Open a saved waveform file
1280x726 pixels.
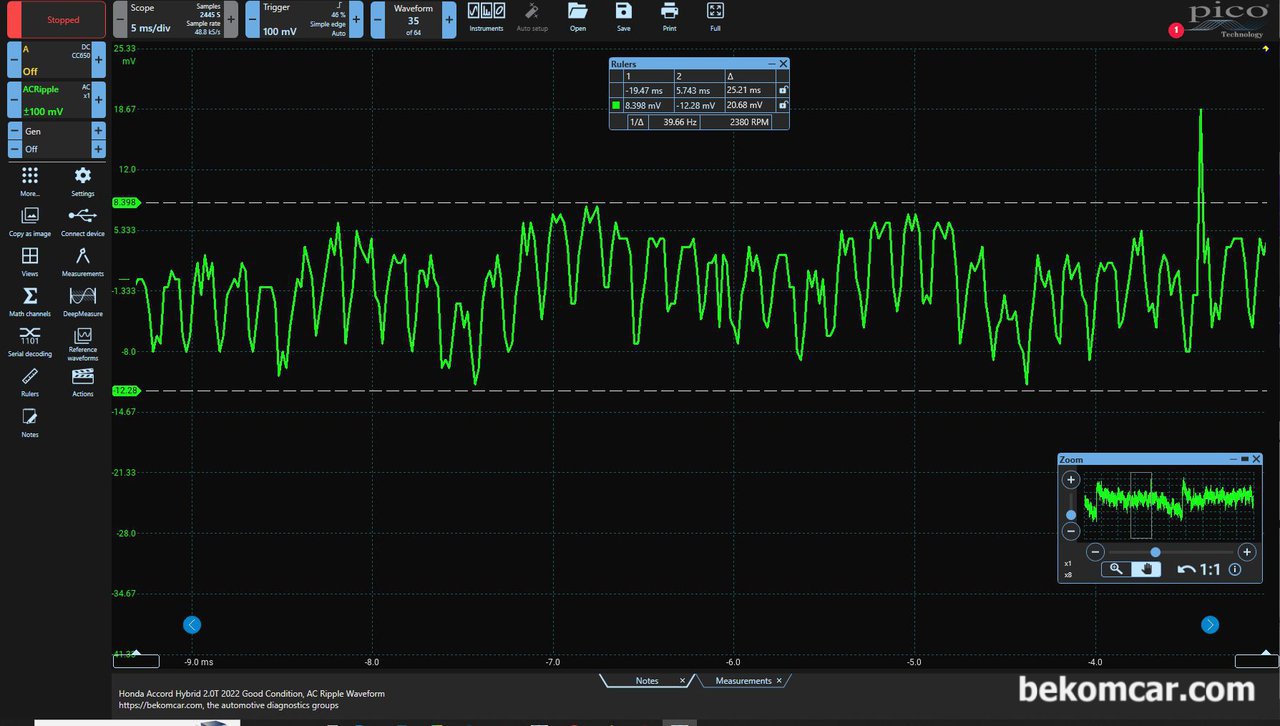click(x=578, y=15)
